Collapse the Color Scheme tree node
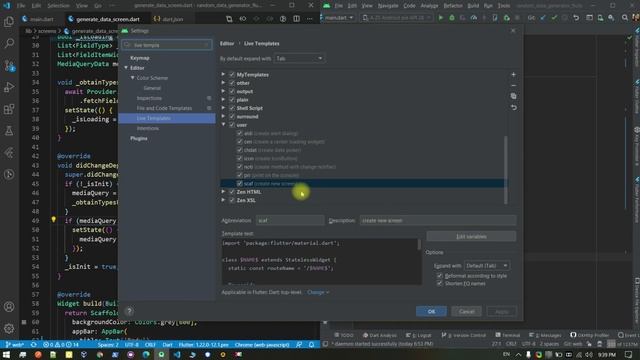The width and height of the screenshot is (640, 360). (x=133, y=78)
